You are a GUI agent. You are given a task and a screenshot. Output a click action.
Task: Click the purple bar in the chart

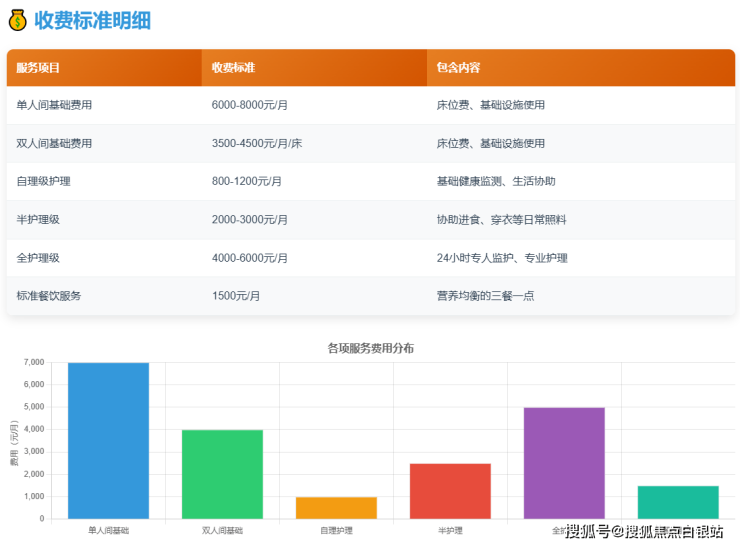[x=564, y=462]
